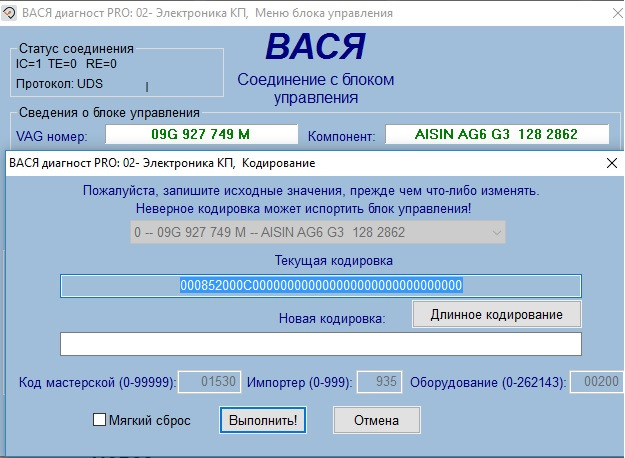This screenshot has width=625, height=458.
Task: Click the Код мастерской (0-99999): label
Action: 97,383
